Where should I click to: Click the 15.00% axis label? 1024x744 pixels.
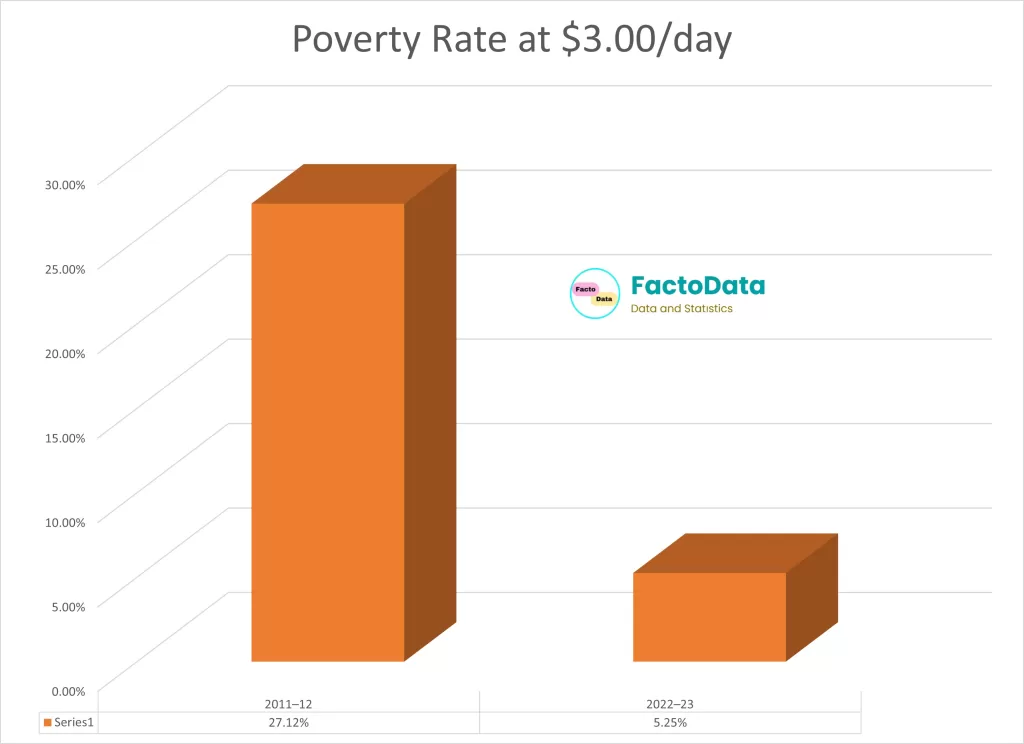[62, 436]
